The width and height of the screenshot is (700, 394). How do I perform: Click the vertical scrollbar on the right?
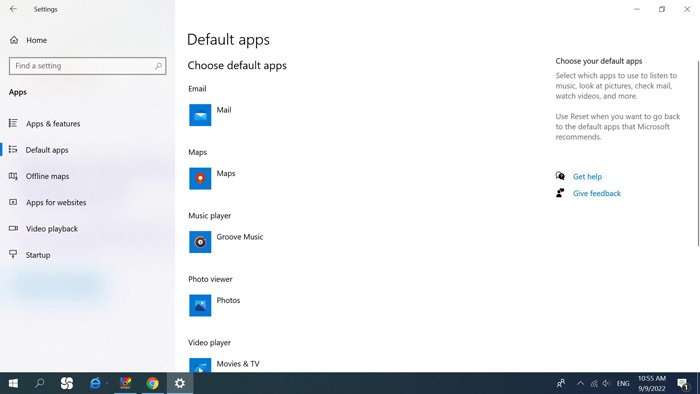(698, 153)
